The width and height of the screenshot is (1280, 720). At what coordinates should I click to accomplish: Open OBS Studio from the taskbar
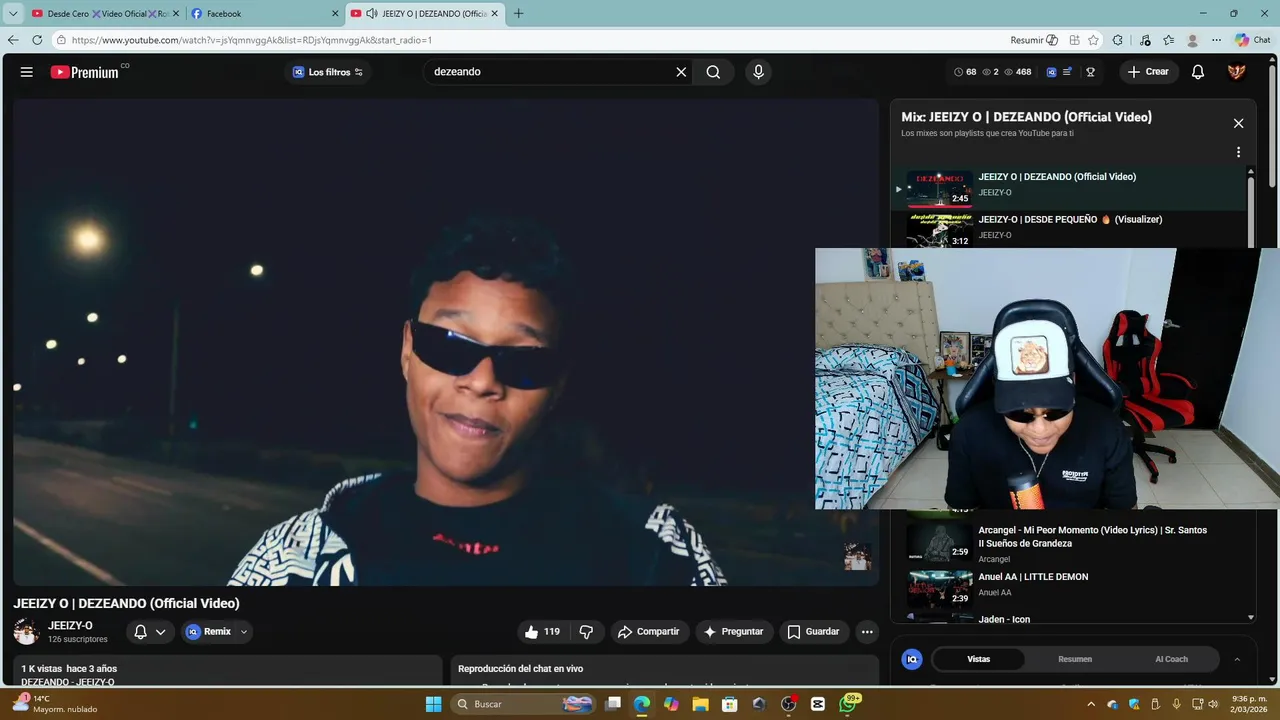point(788,704)
